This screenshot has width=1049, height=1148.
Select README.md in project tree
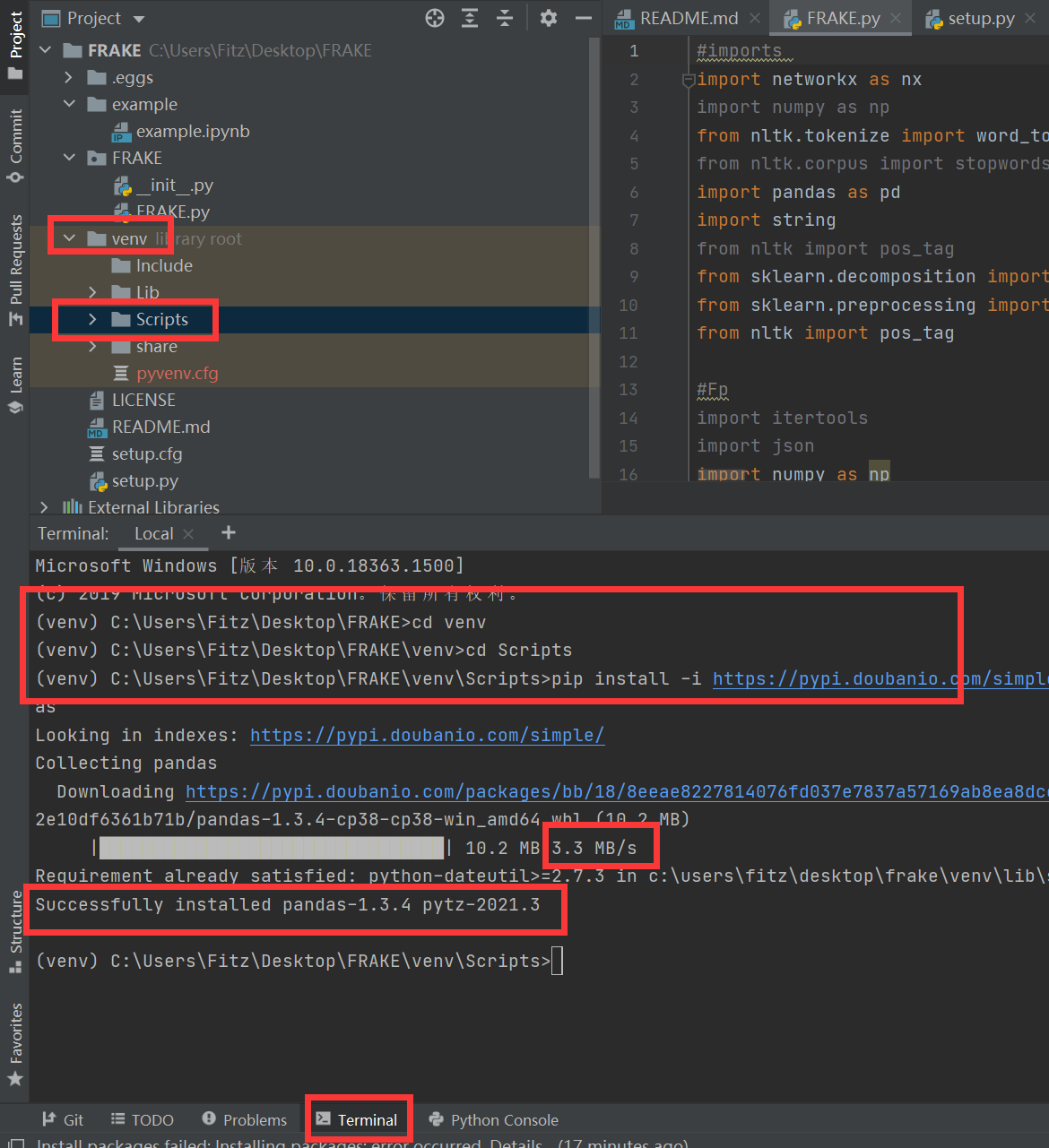(149, 427)
